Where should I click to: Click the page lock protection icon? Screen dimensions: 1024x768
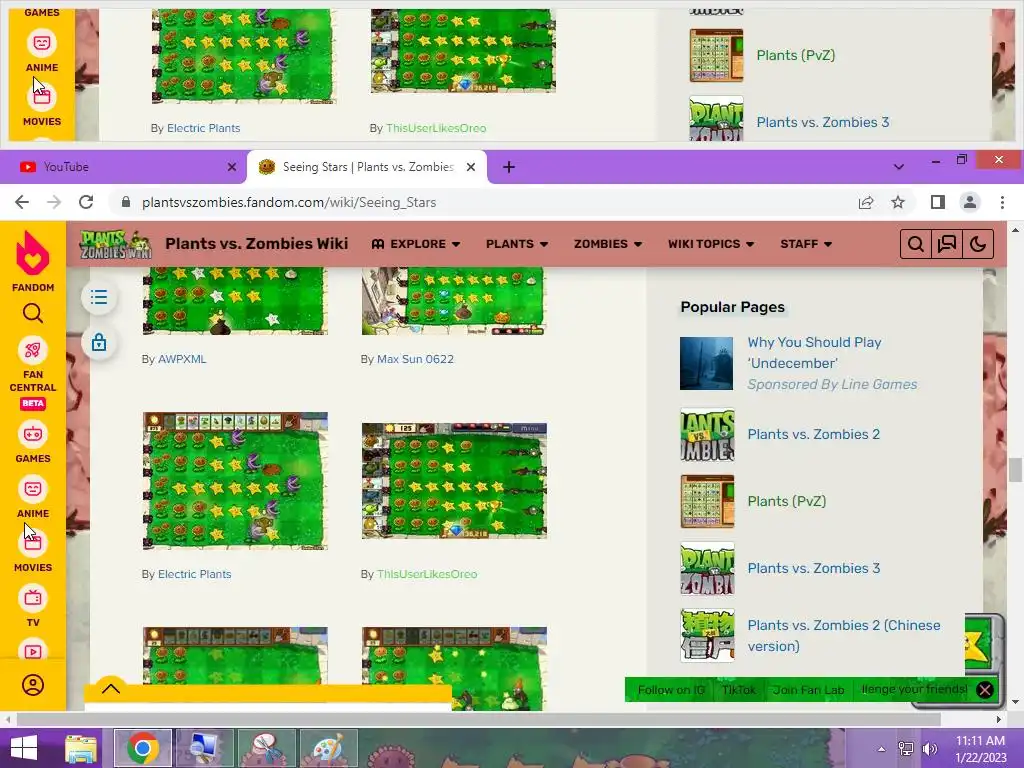coord(99,342)
